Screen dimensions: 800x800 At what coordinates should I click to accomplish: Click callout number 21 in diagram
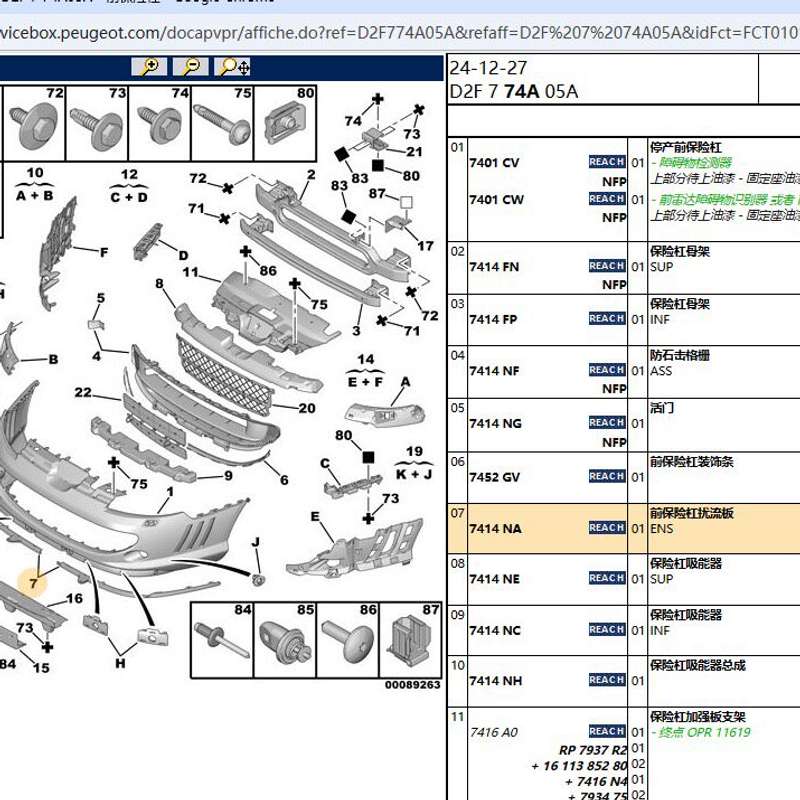point(414,152)
